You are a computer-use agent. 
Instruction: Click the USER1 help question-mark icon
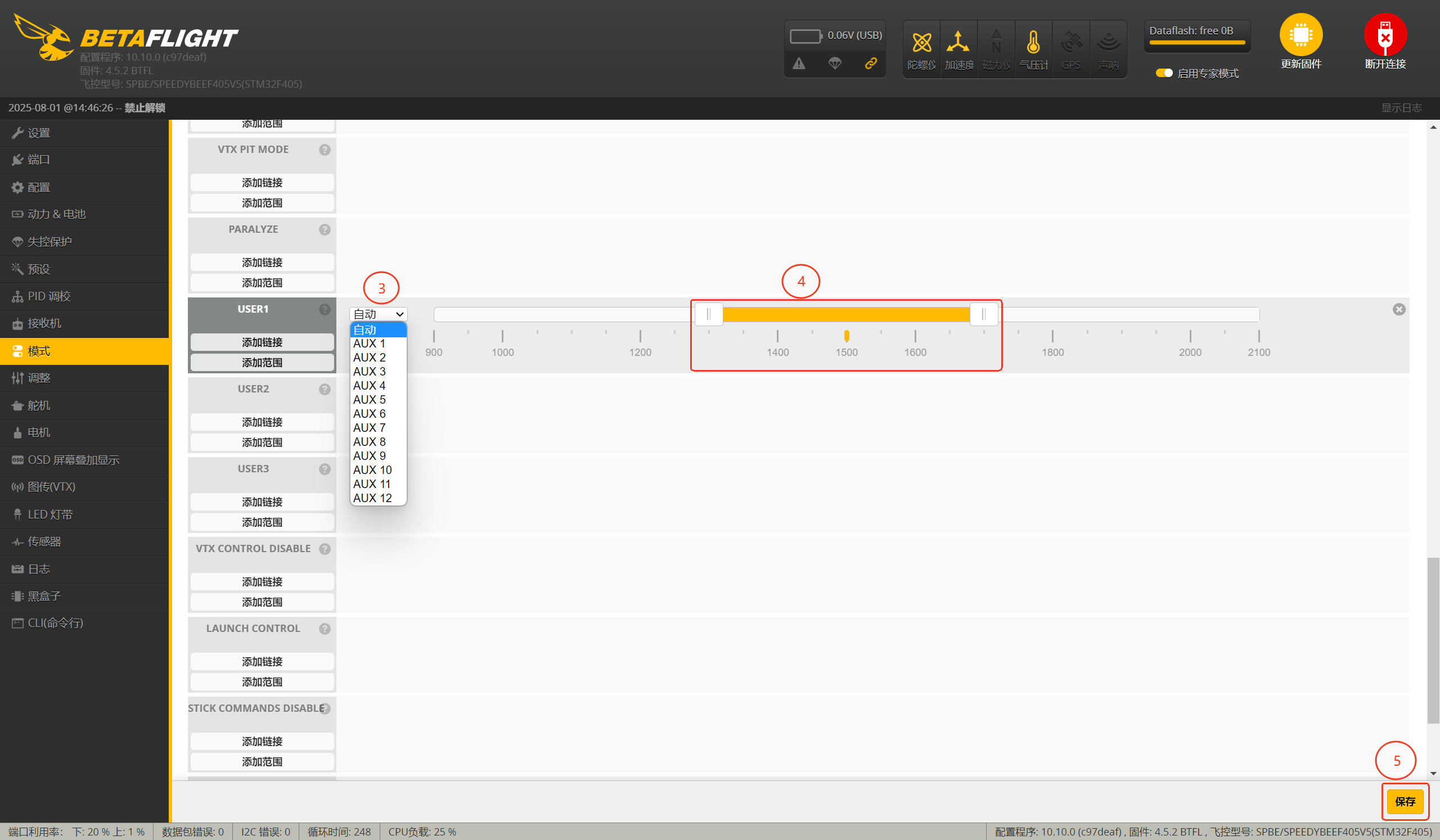(325, 309)
